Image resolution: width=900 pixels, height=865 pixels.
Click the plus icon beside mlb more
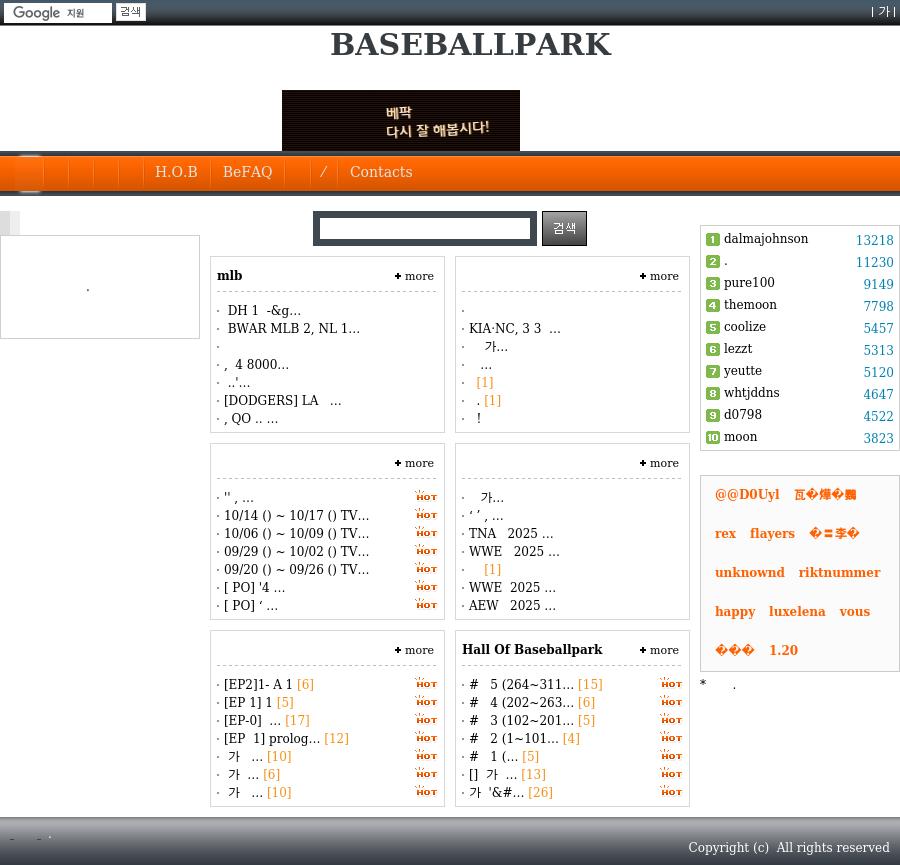tap(398, 276)
